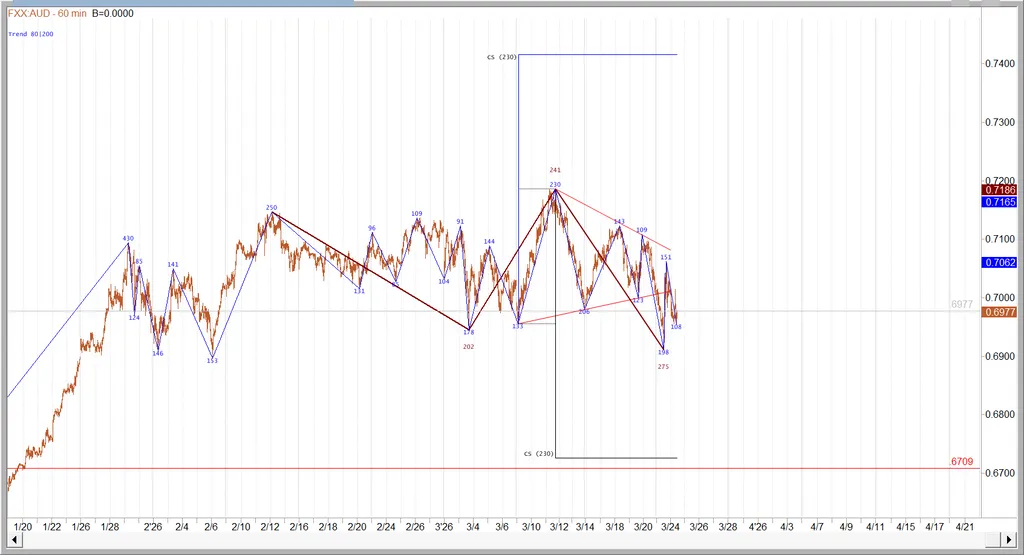
Task: Select the red 202 label below the 178 low
Action: (x=469, y=346)
